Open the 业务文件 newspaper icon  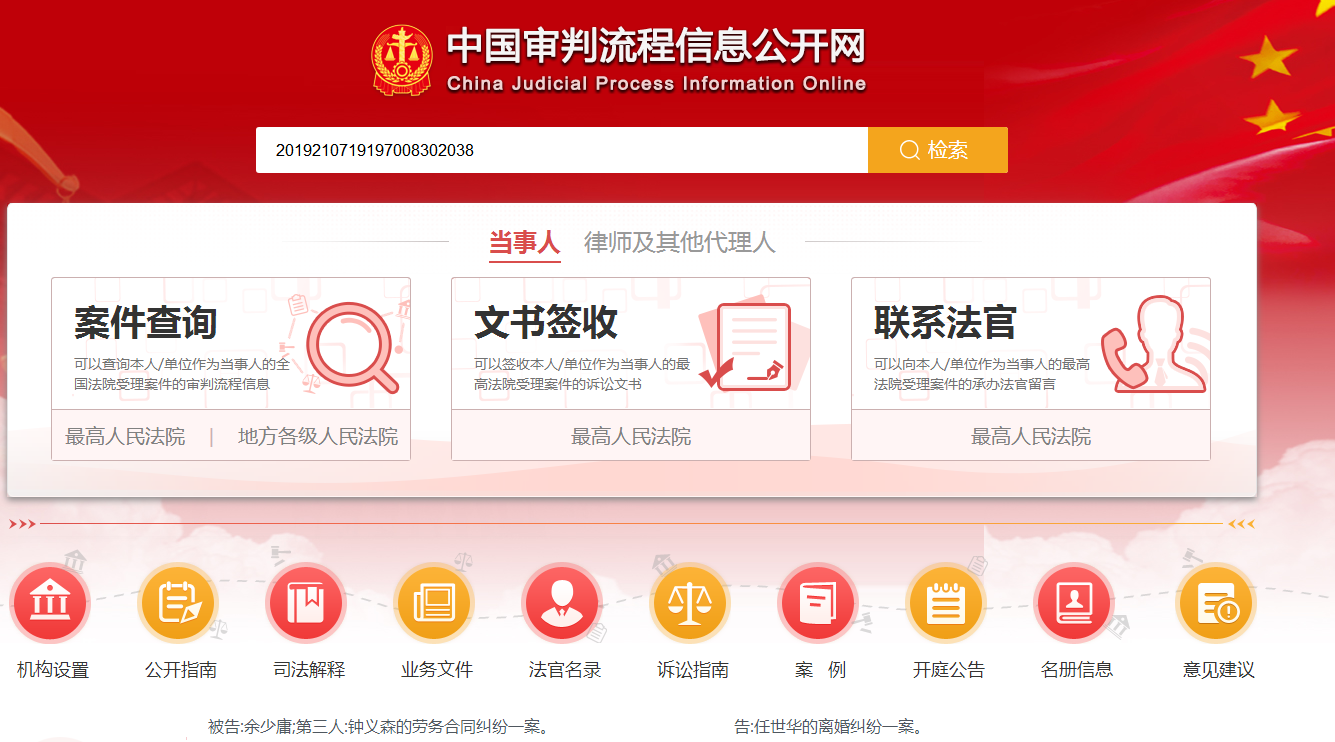tap(434, 604)
